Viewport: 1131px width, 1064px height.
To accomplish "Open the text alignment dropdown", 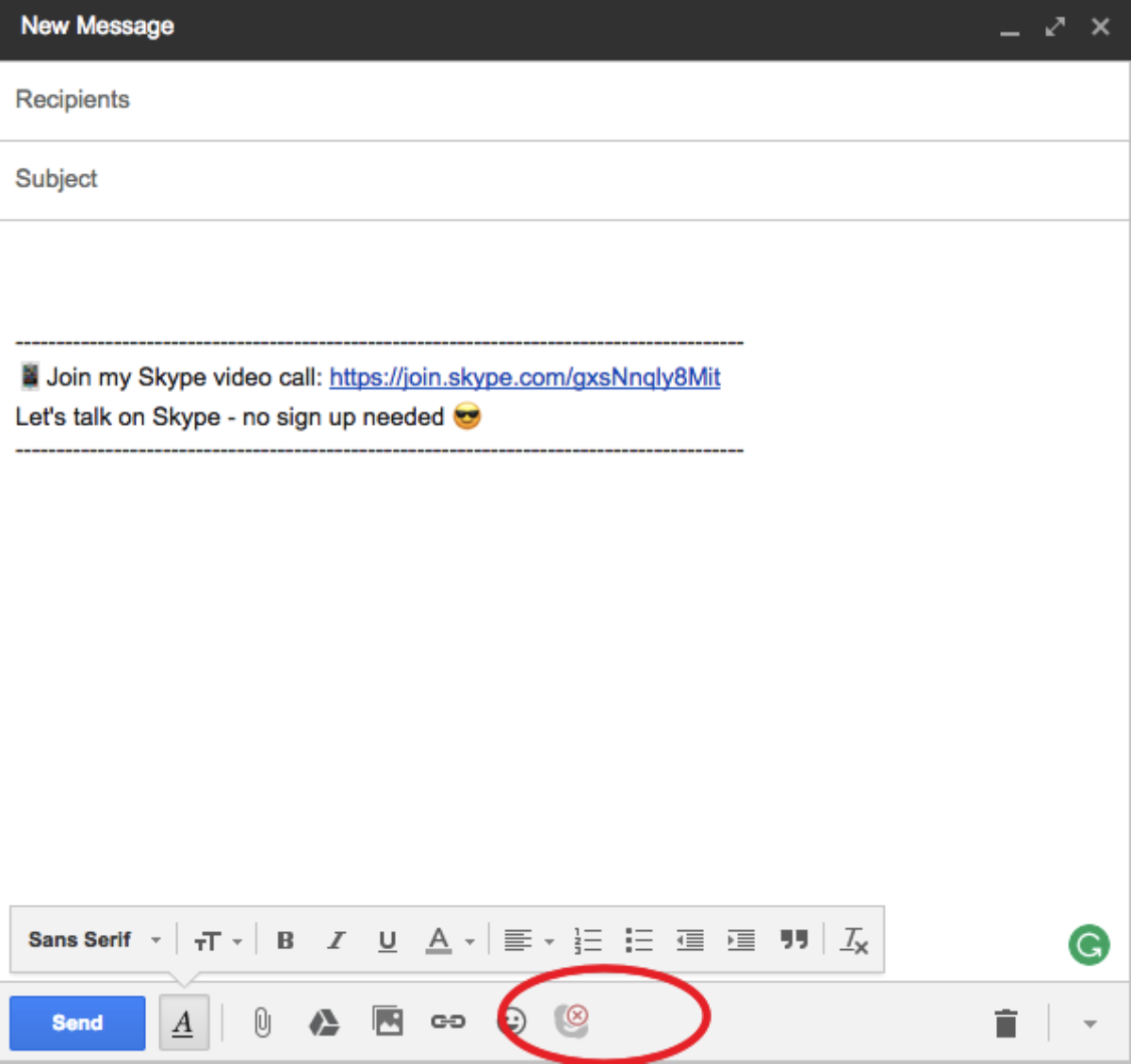I will (x=529, y=941).
